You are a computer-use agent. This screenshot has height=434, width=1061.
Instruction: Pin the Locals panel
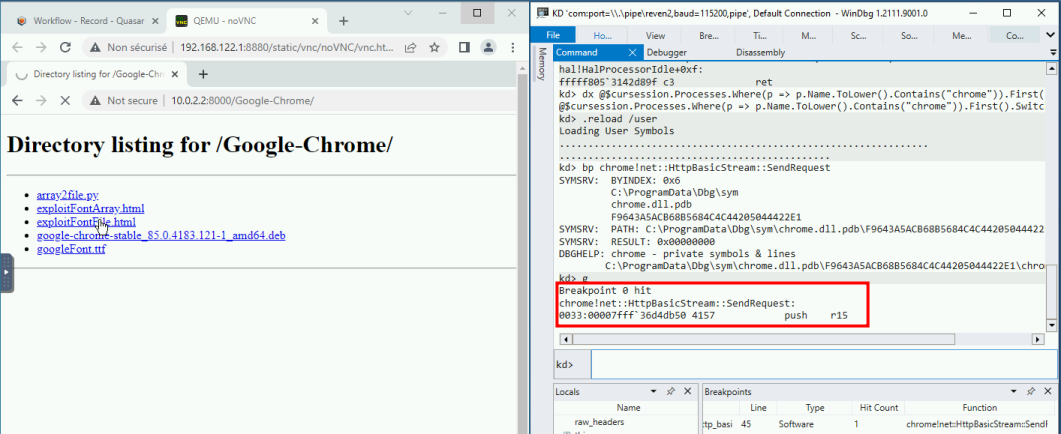[671, 391]
